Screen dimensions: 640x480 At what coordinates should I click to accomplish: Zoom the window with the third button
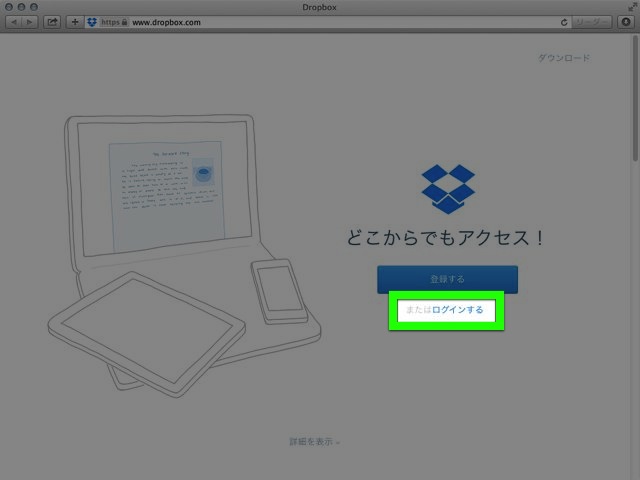tap(34, 7)
